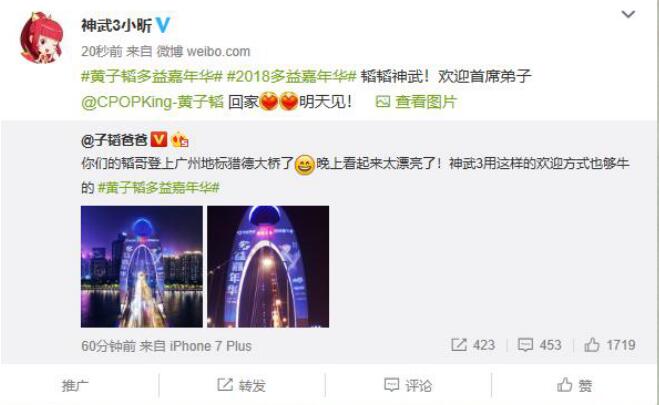Open hashtag #黄子韬多益嘉年华# in main post
Image resolution: width=659 pixels, height=405 pixels.
click(x=151, y=76)
